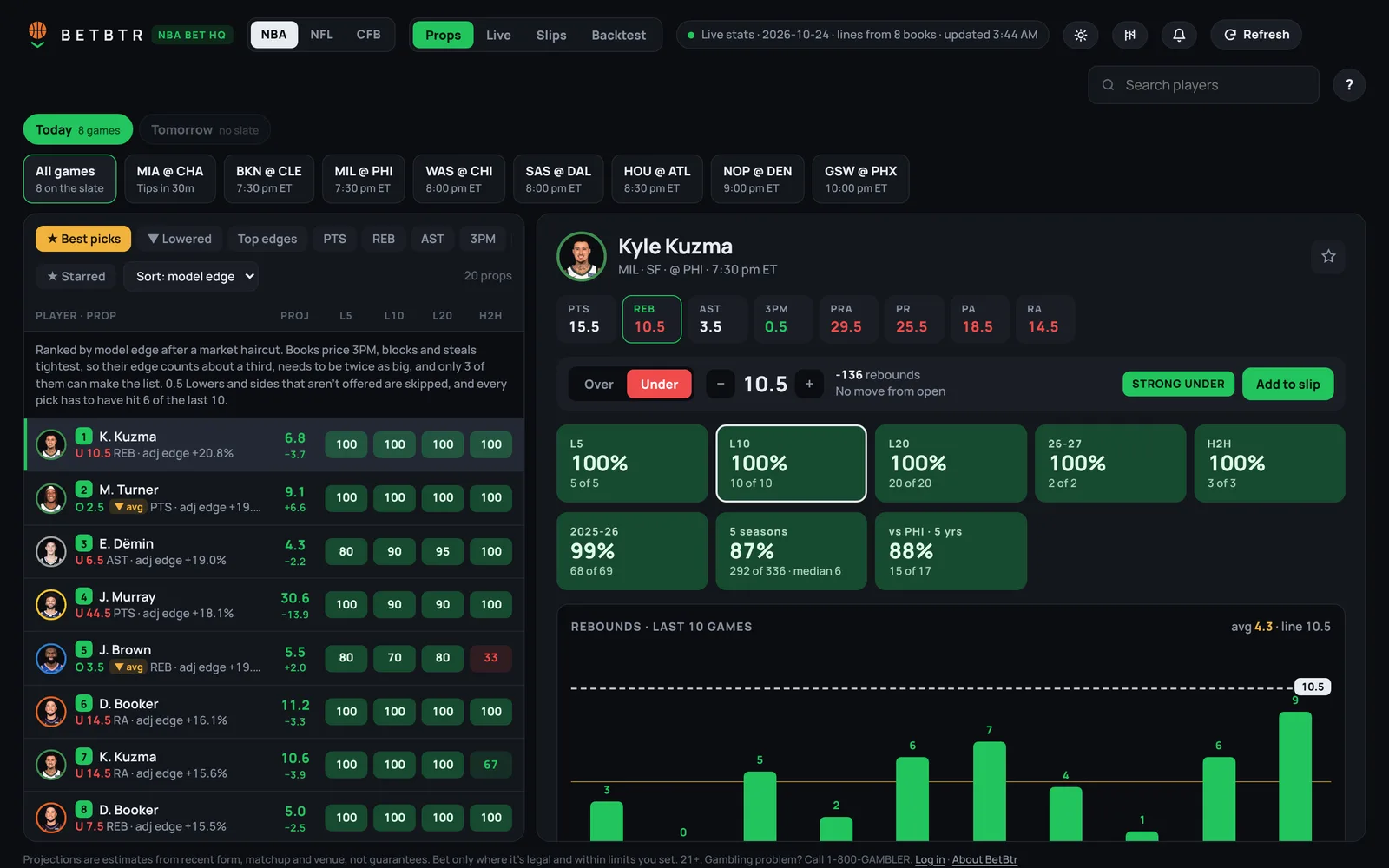This screenshot has width=1389, height=868.
Task: Open the Log in link
Action: coord(930,859)
